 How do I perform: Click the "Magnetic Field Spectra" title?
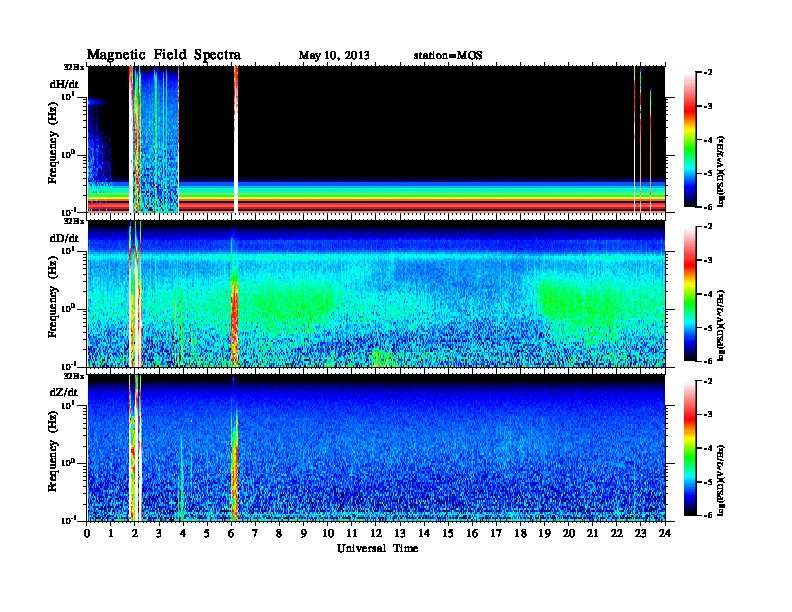coord(164,55)
